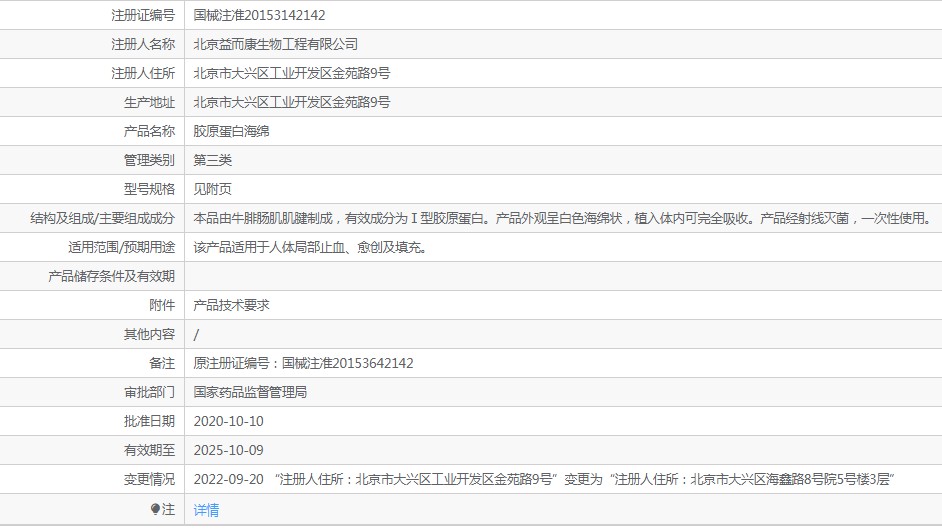Click the address value in 生产地址 row
The width and height of the screenshot is (942, 529).
pyautogui.click(x=292, y=102)
